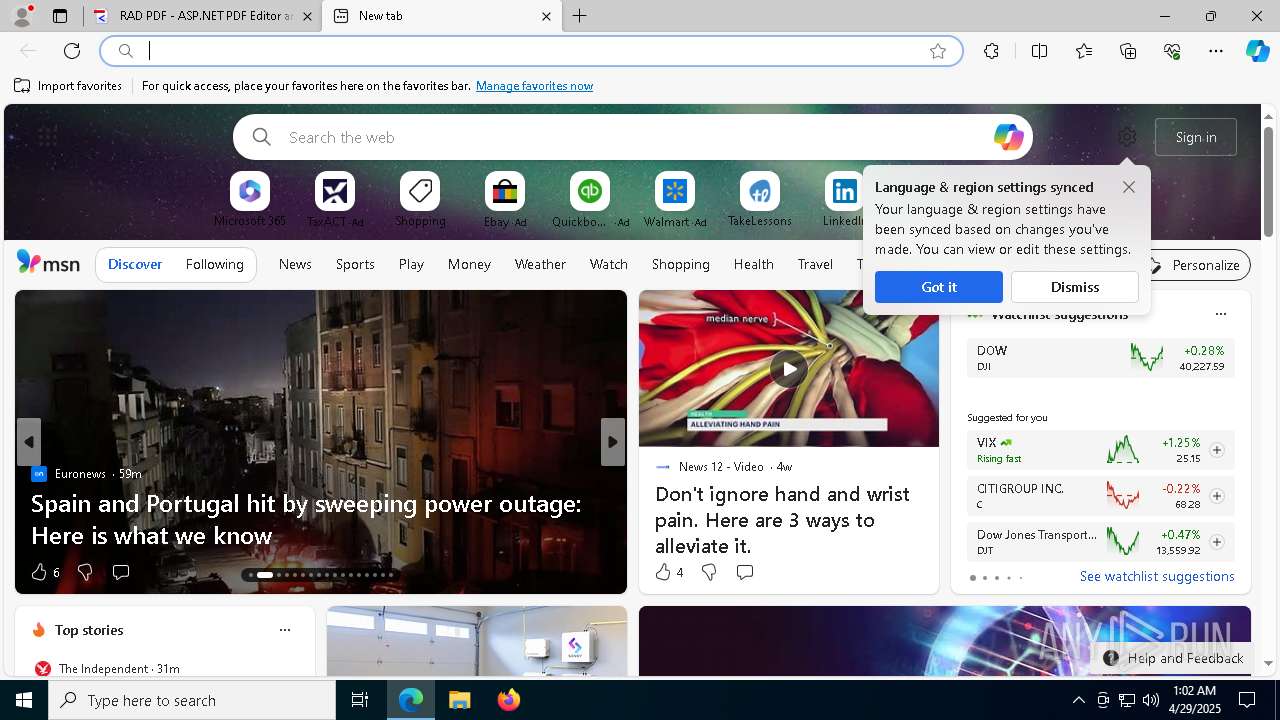Open the Health category
Screen dimensions: 1280x720
pos(754,265)
